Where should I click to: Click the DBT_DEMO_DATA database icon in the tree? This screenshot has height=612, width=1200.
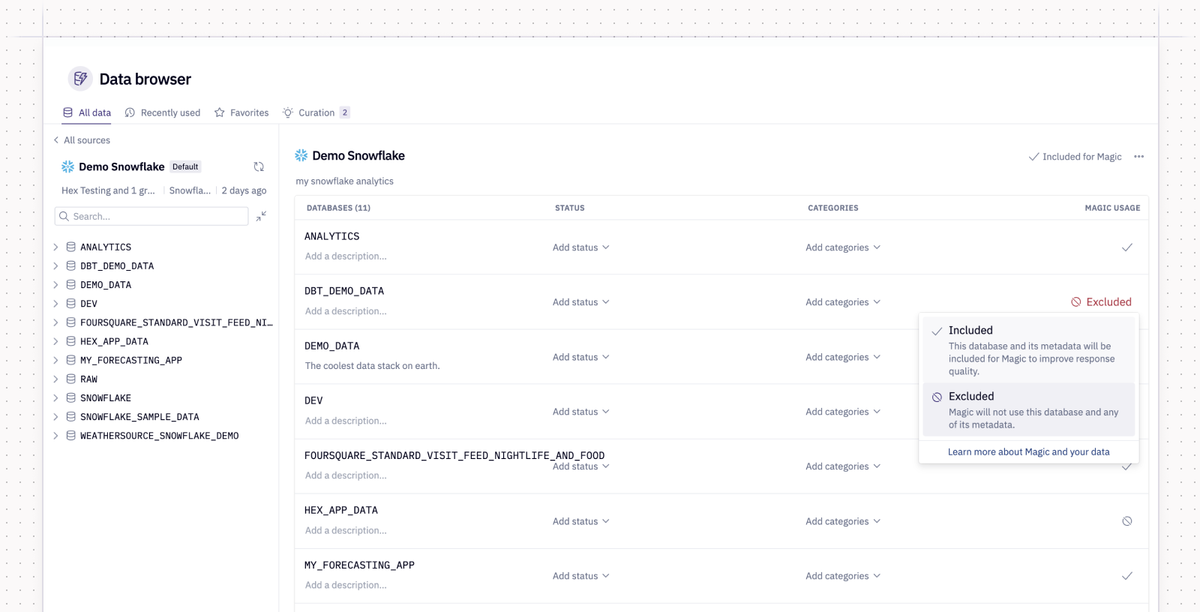[x=71, y=266]
